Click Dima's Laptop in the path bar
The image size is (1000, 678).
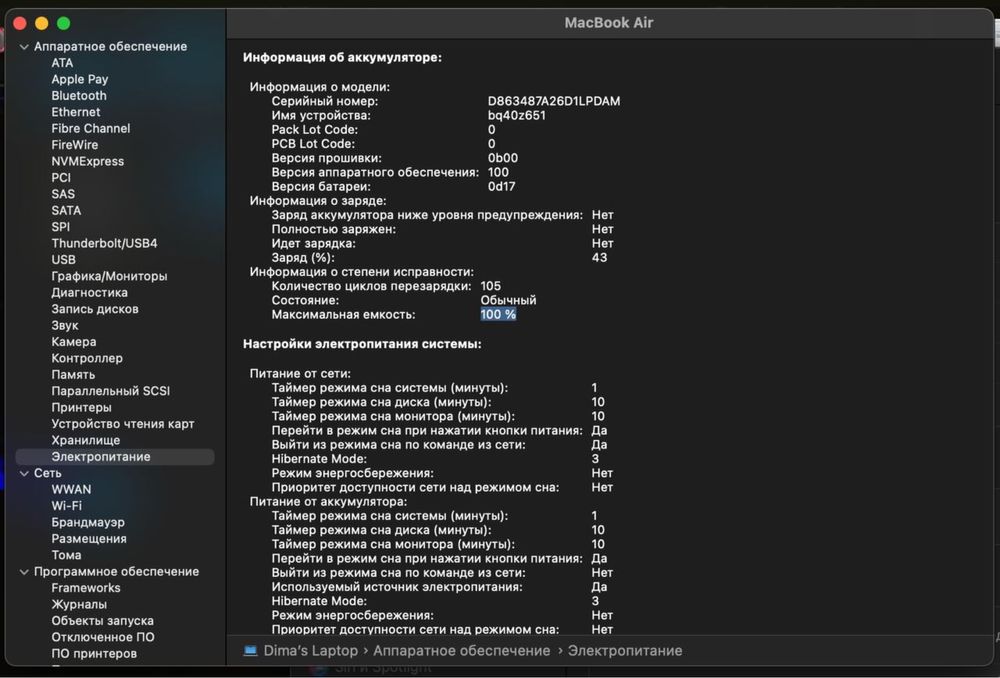coord(311,651)
